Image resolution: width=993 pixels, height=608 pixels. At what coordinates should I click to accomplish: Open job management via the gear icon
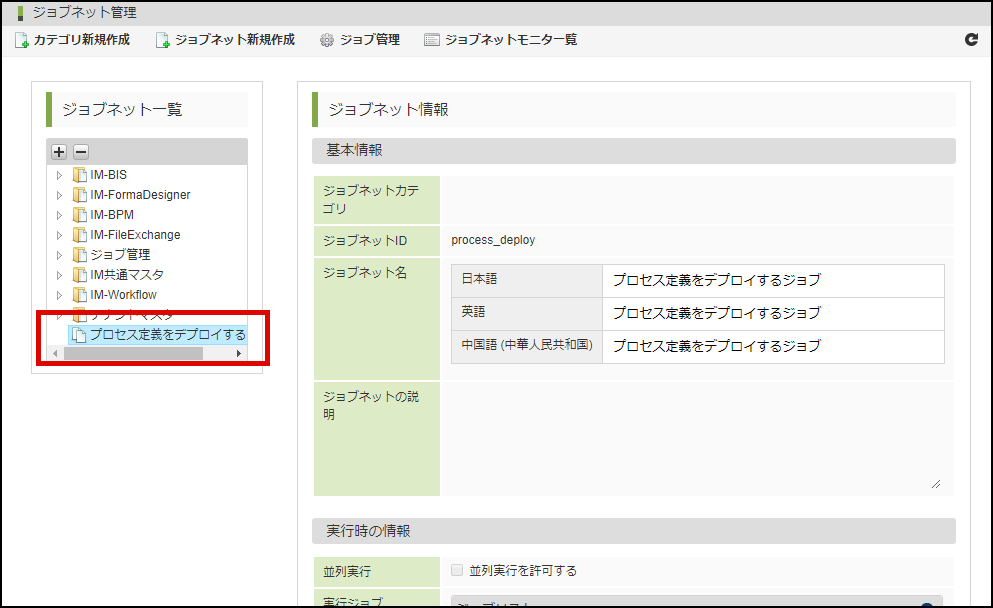tap(327, 40)
